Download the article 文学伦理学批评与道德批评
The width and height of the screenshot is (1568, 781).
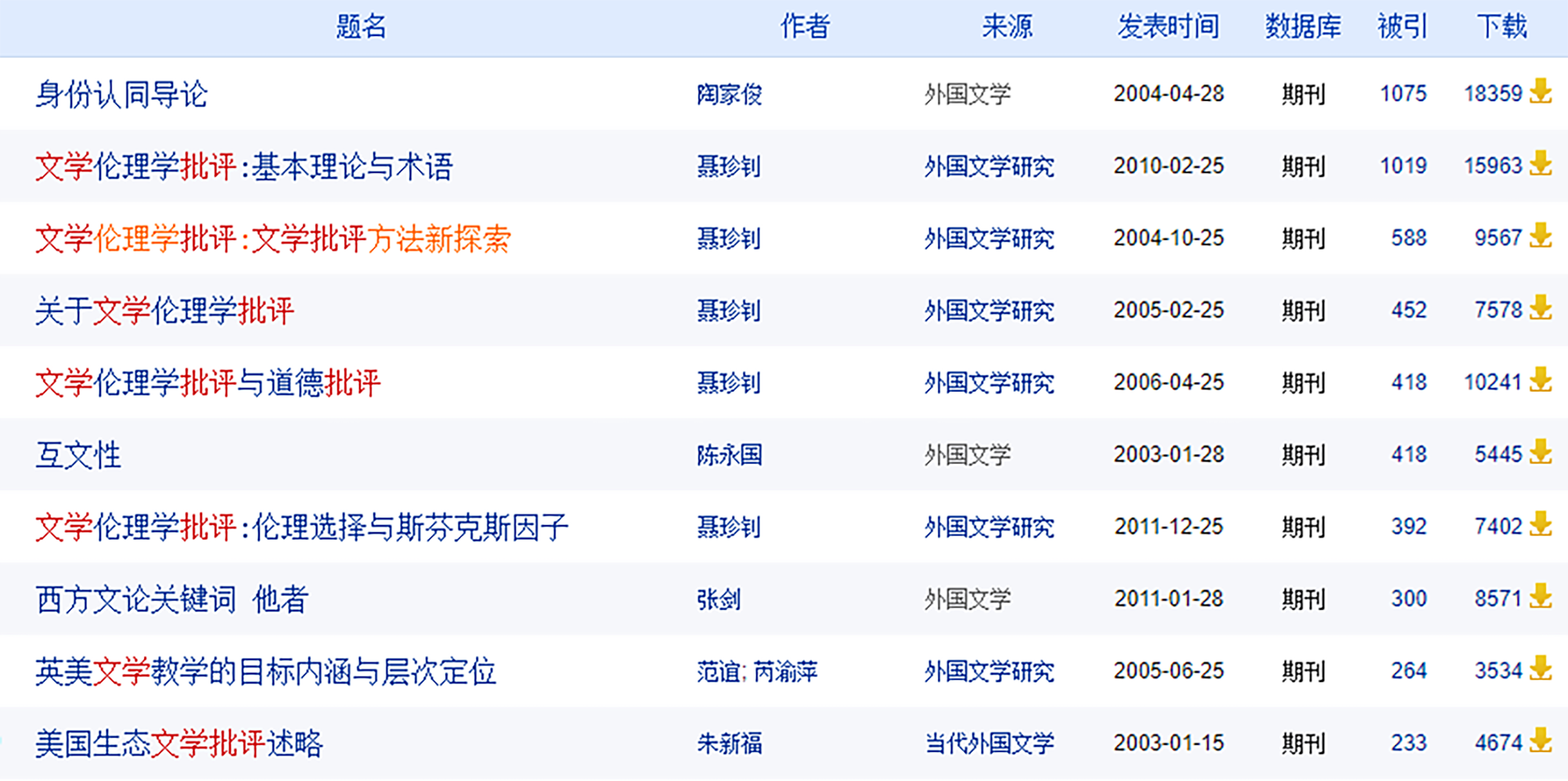(1541, 380)
